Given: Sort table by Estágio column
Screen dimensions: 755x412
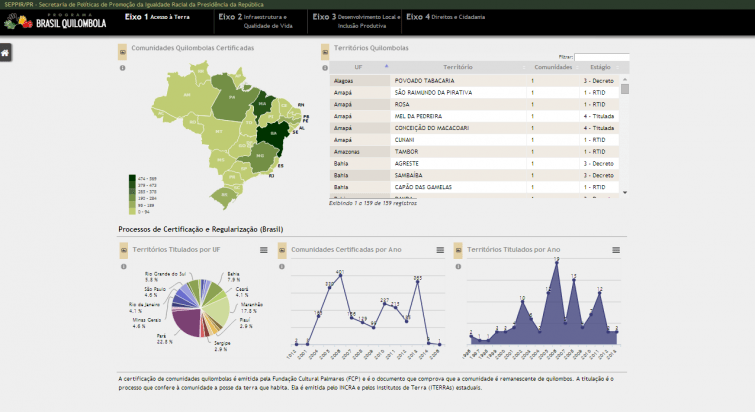Looking at the screenshot, I should (x=600, y=66).
